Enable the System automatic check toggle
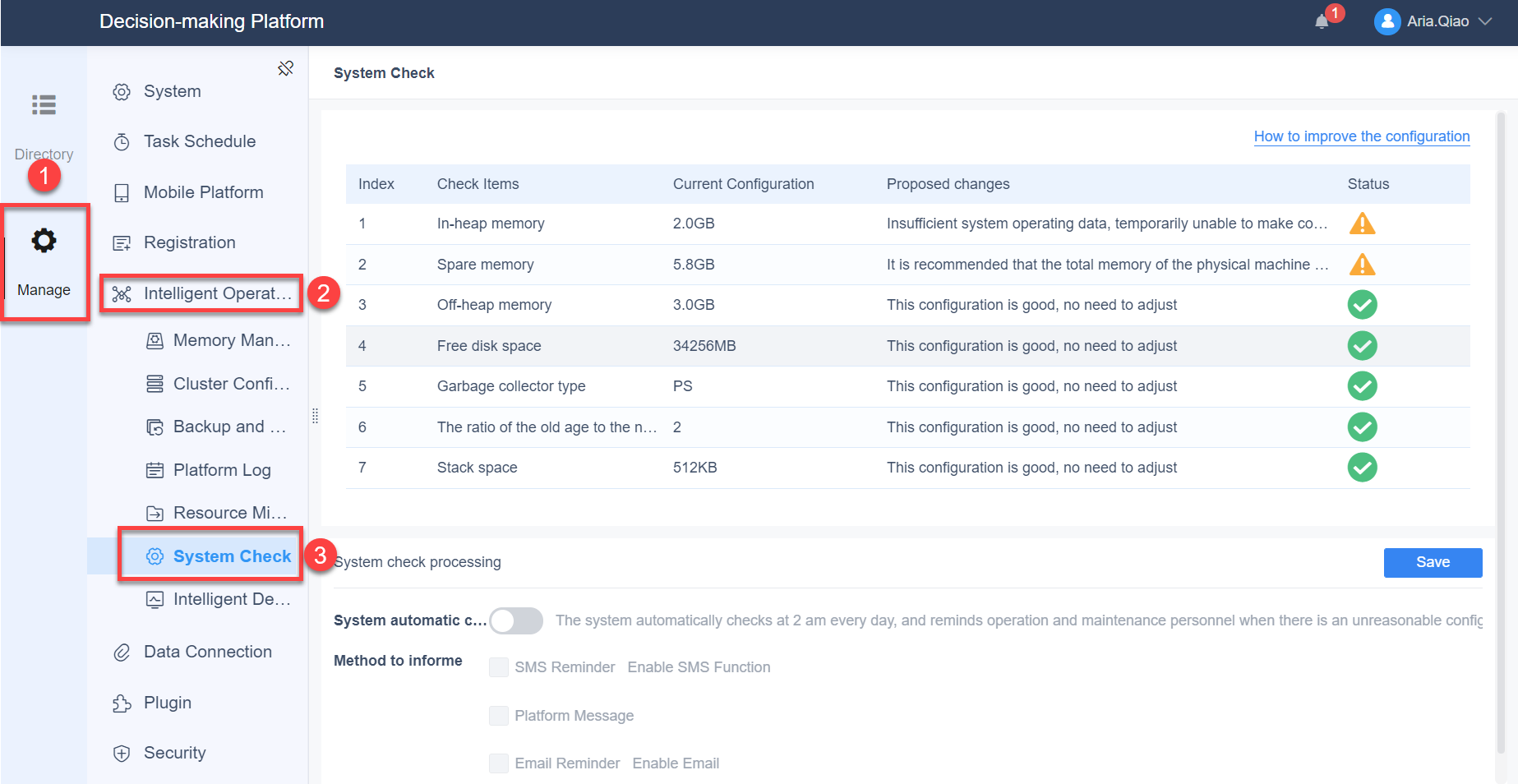This screenshot has width=1518, height=784. coord(515,620)
